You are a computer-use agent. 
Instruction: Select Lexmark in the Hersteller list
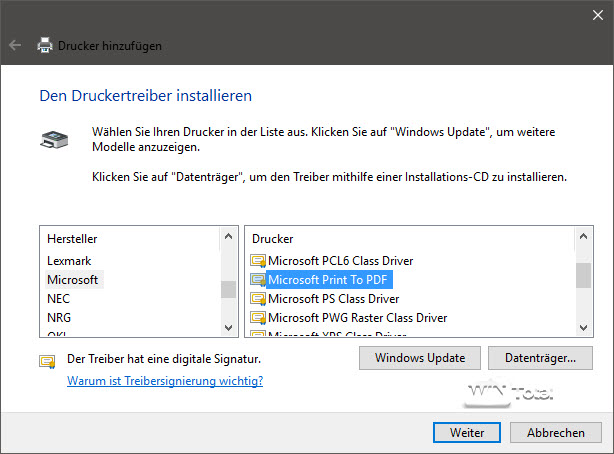[69, 261]
